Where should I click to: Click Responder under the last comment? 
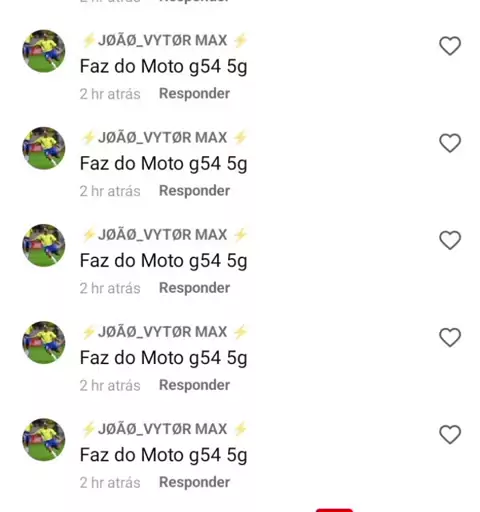[x=194, y=482]
